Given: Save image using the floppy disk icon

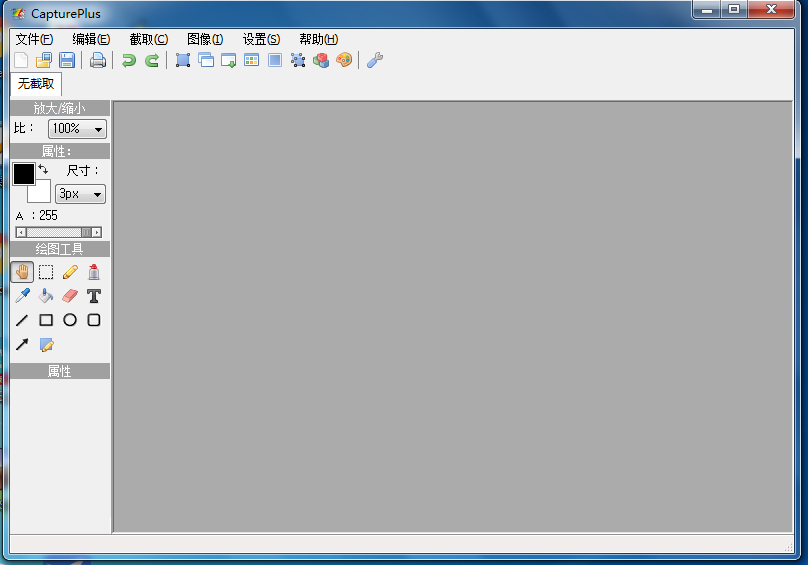Looking at the screenshot, I should pyautogui.click(x=67, y=60).
